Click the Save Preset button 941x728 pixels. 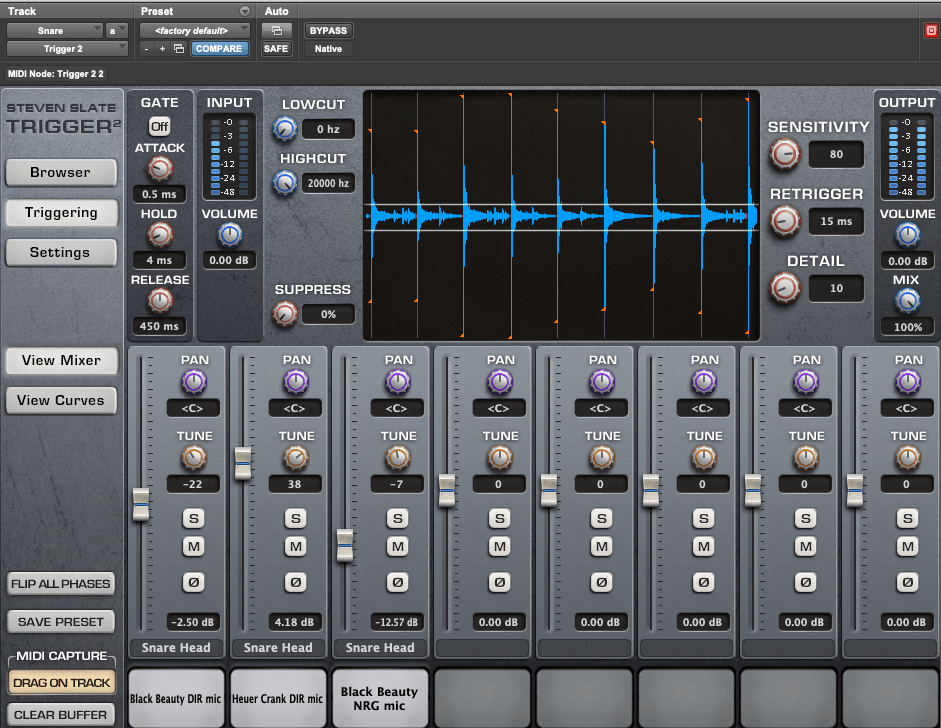(x=61, y=622)
